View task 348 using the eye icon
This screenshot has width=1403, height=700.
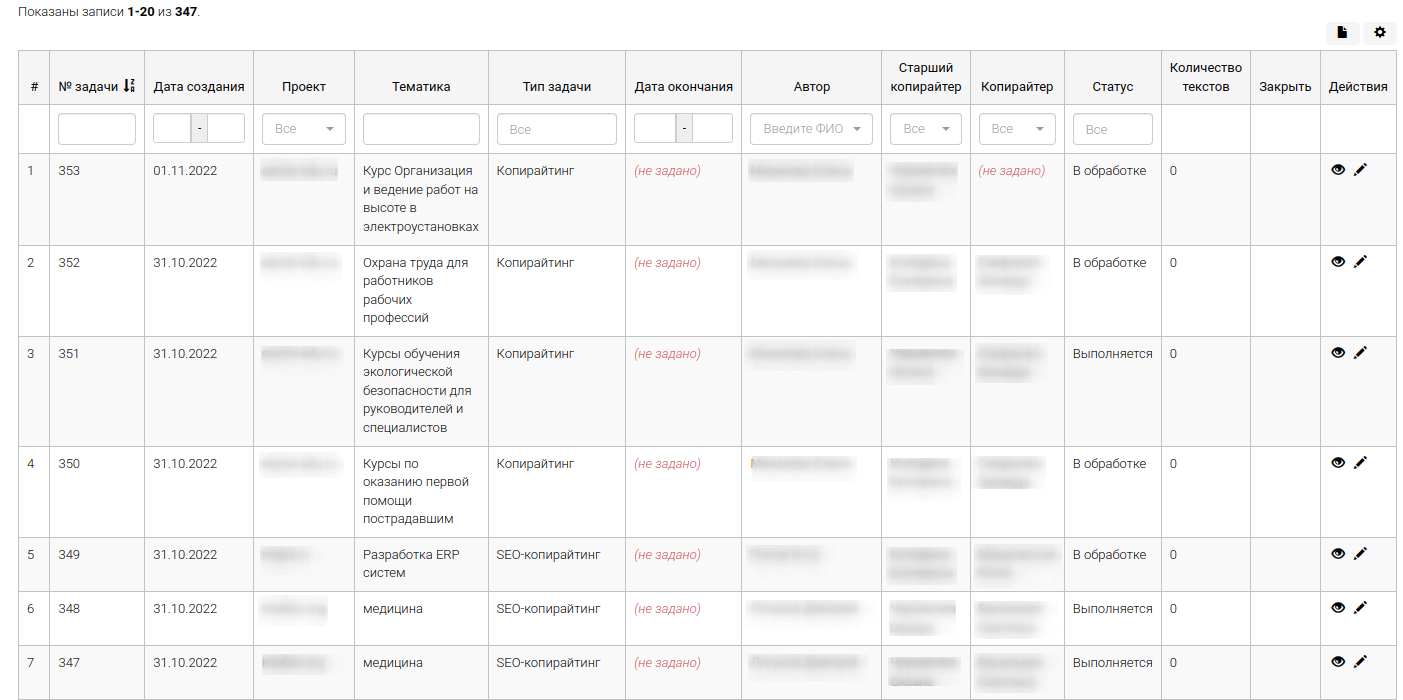[1338, 608]
